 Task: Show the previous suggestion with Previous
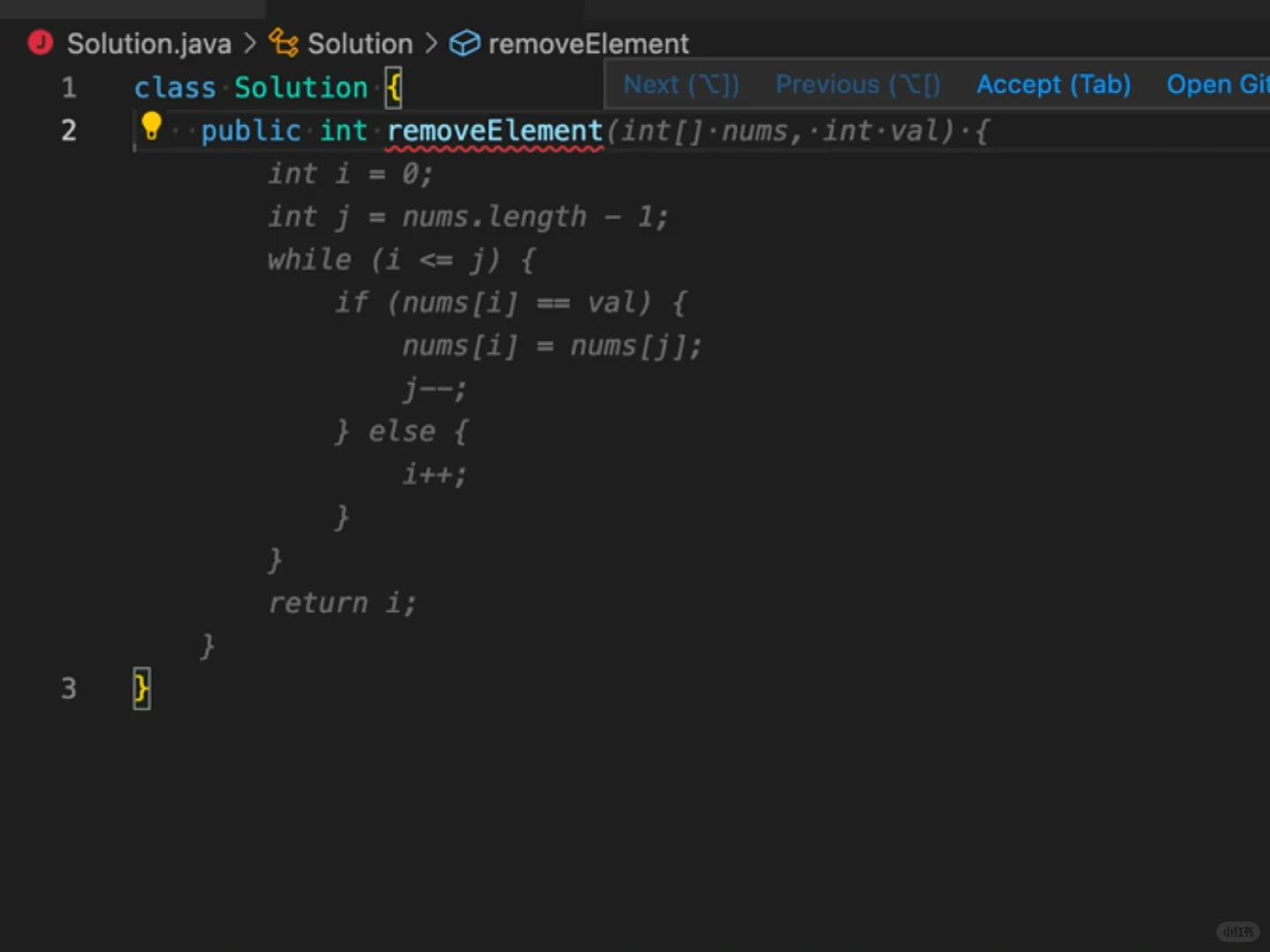(857, 84)
